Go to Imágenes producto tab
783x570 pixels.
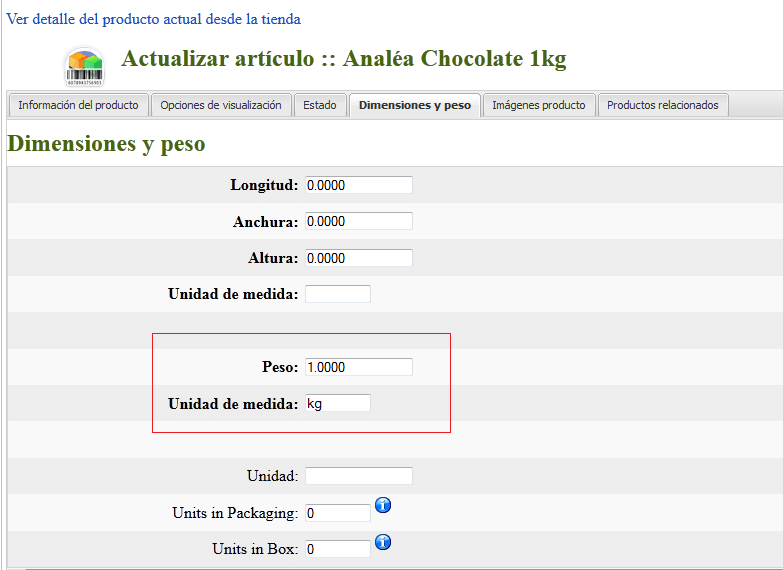point(539,105)
